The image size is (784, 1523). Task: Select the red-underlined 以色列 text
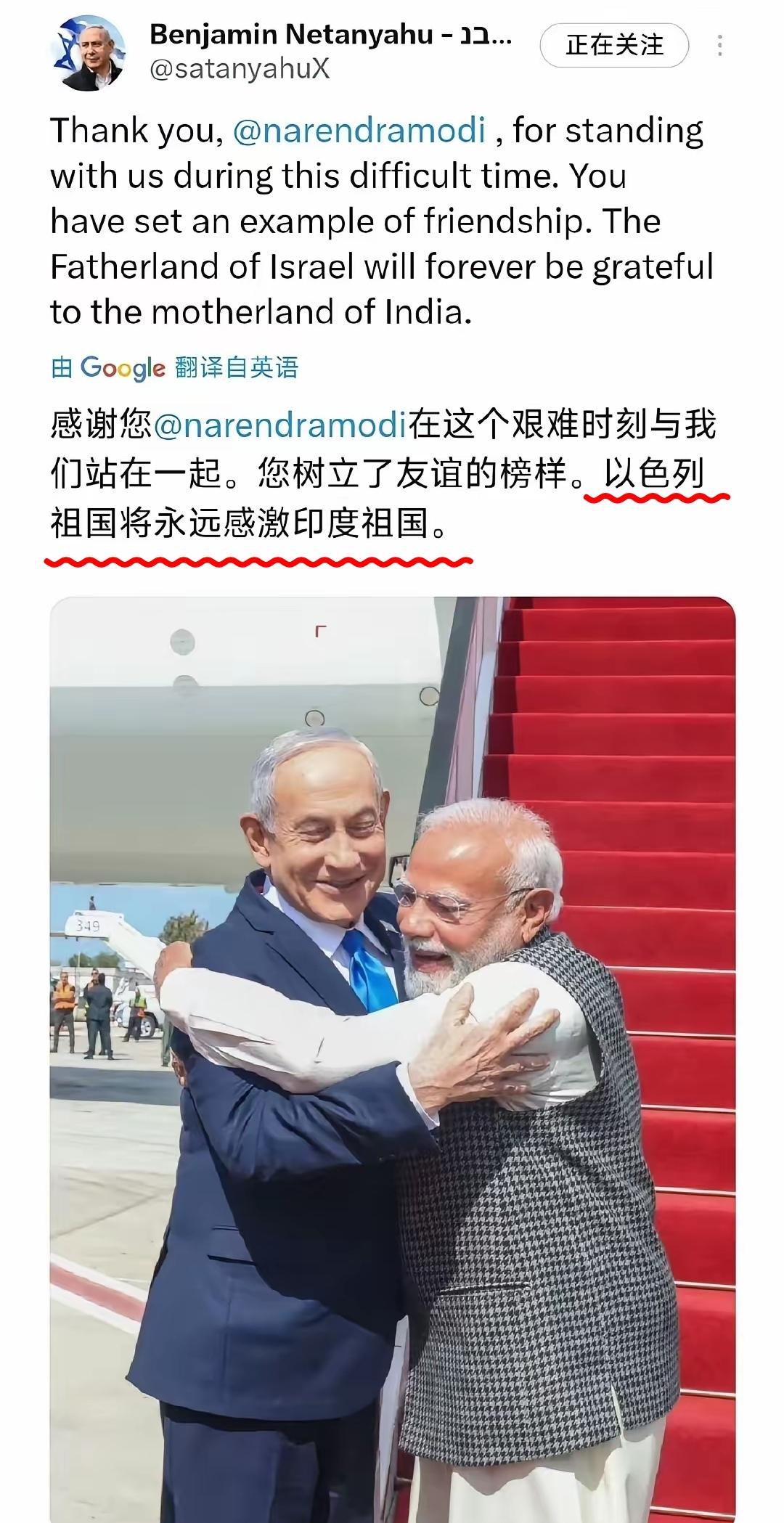[656, 474]
